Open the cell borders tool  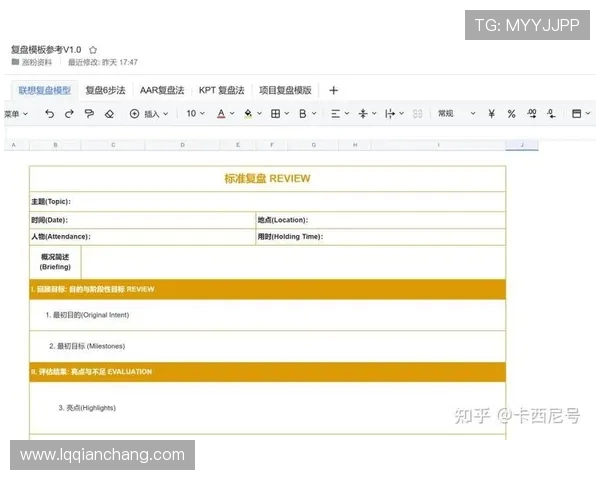tap(276, 114)
